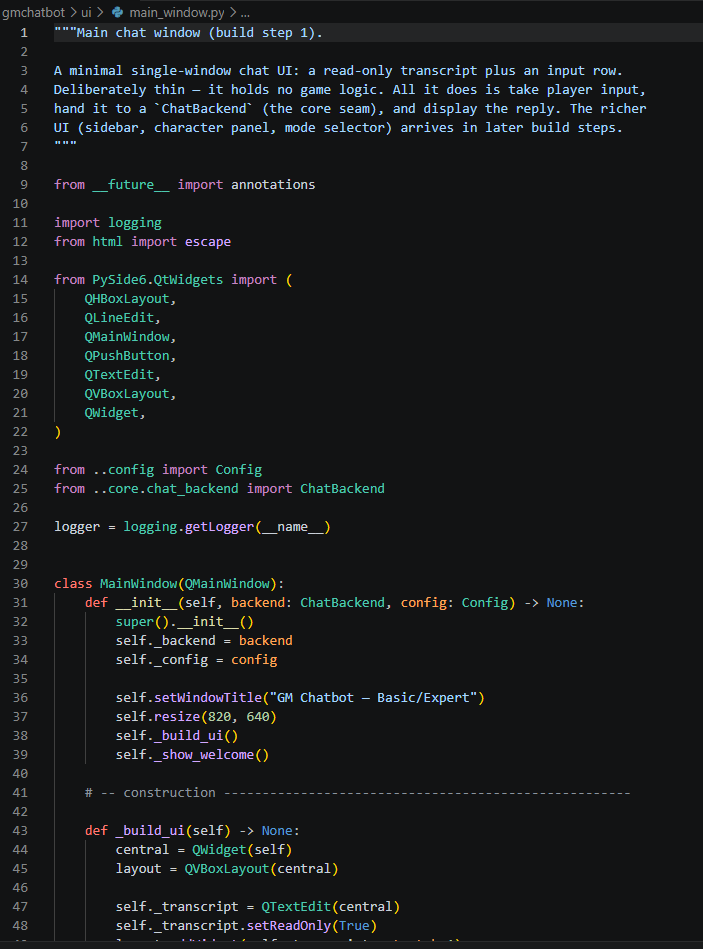Viewport: 703px width, 949px height.
Task: Click 'super().__init__()' on line 32
Action: pos(185,622)
